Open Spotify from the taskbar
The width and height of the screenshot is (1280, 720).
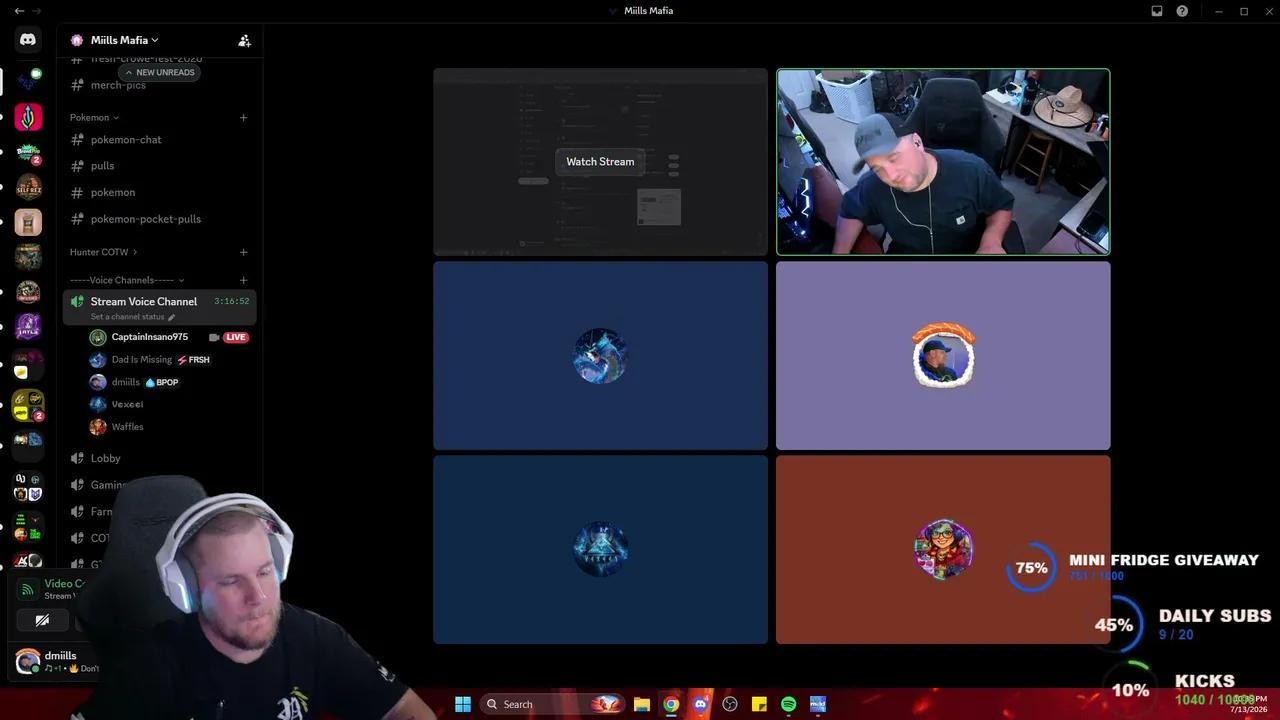(x=788, y=704)
